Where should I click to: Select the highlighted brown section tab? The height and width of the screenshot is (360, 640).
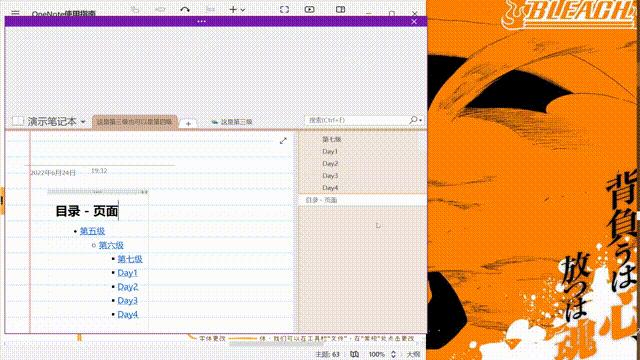point(134,122)
